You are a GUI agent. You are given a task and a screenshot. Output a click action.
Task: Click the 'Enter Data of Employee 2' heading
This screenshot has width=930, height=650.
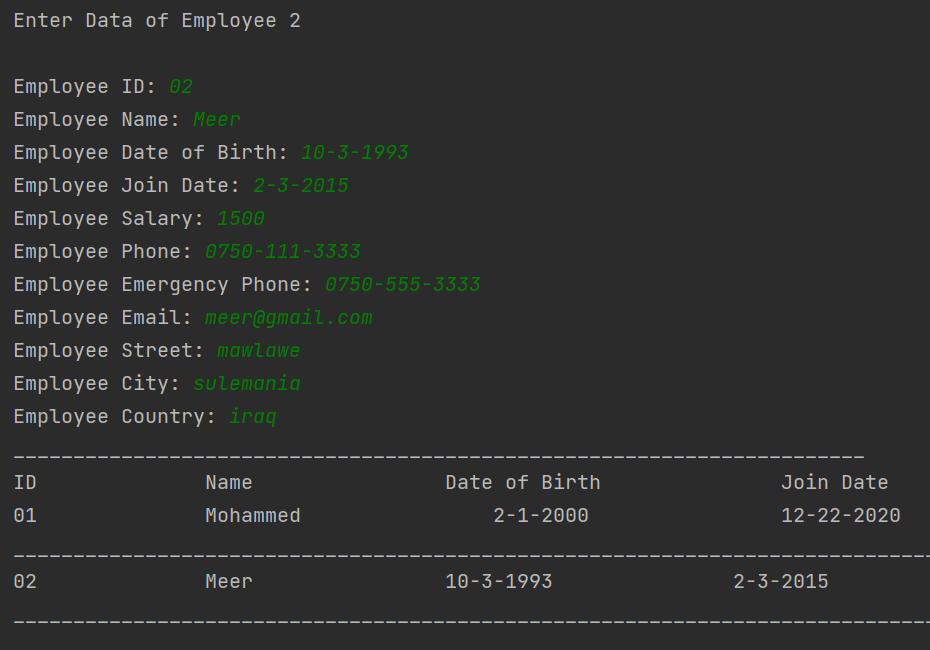point(157,21)
